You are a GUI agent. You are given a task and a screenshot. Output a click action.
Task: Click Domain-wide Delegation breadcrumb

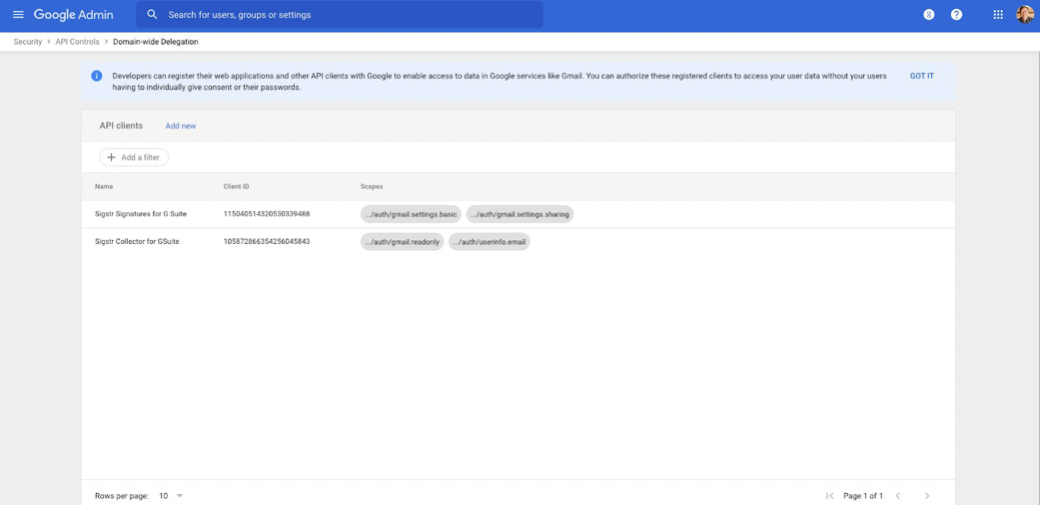[155, 42]
